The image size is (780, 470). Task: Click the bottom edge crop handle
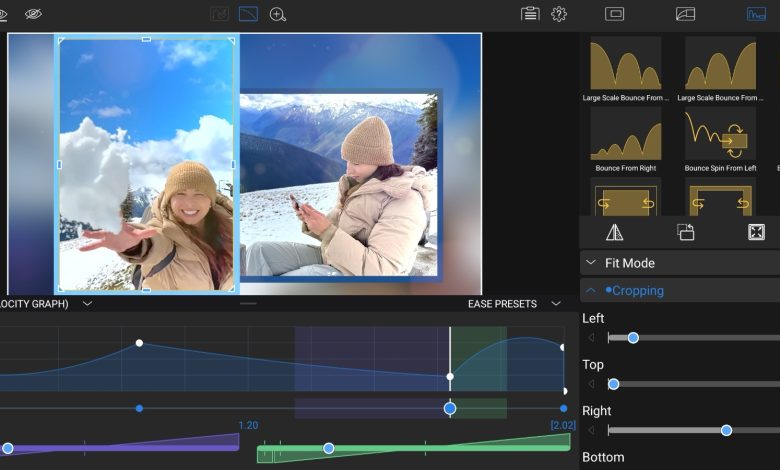click(146, 289)
